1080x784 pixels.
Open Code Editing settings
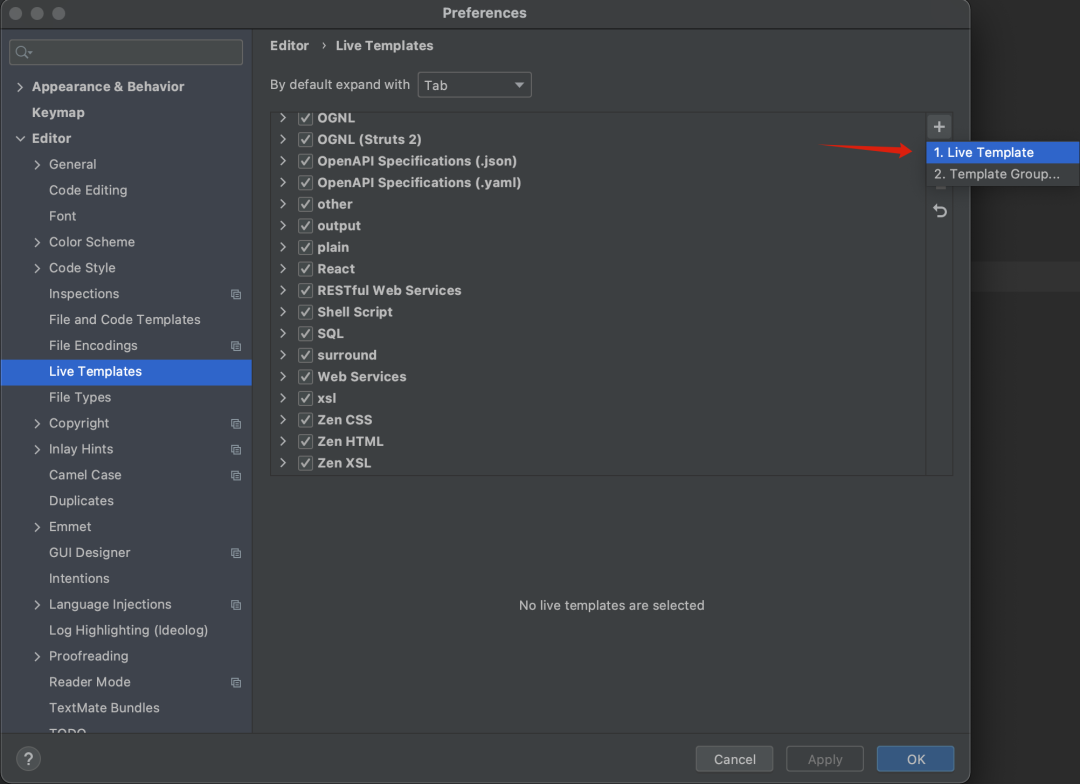click(88, 190)
